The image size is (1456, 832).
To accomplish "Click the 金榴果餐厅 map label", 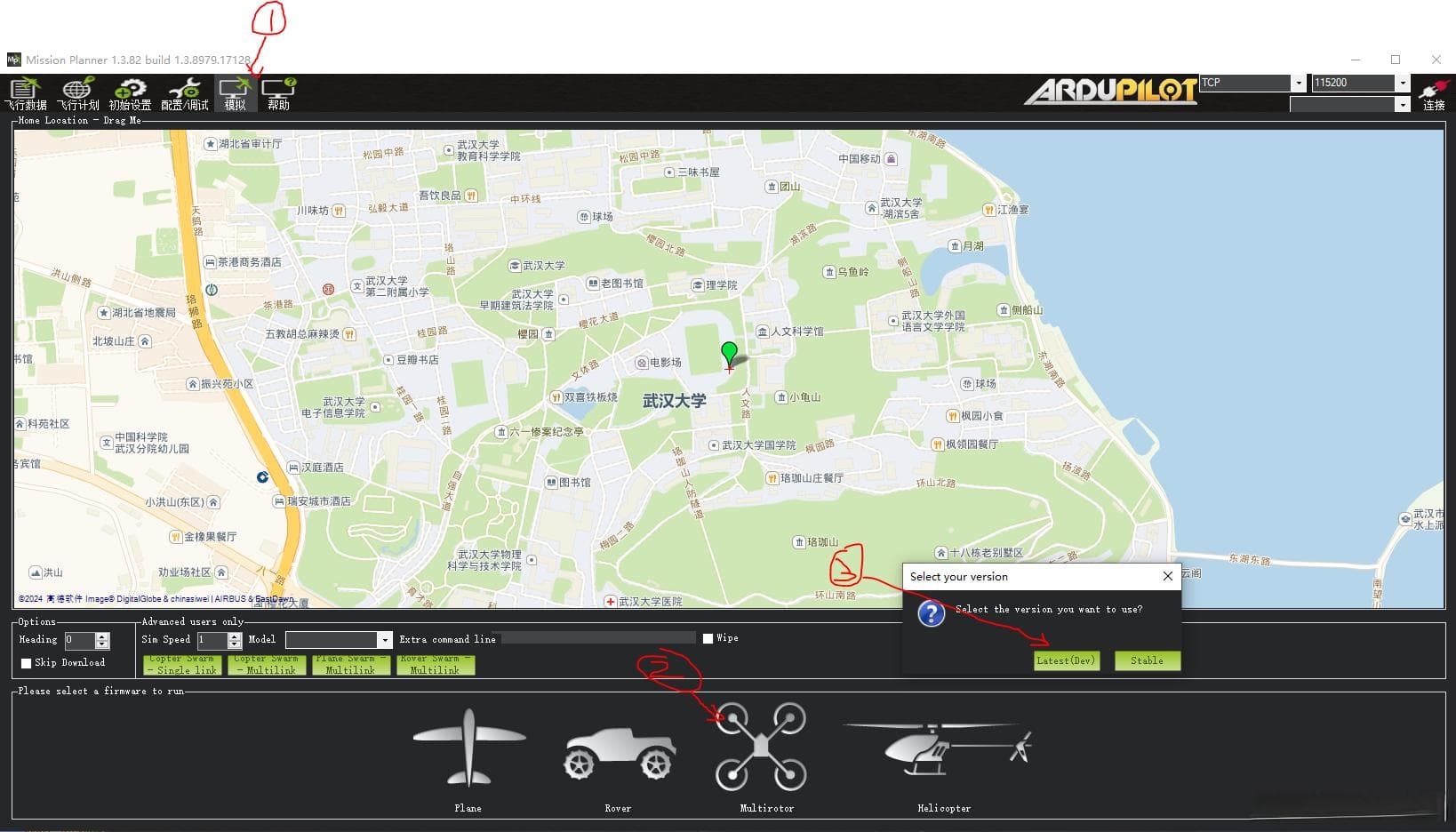I will click(210, 537).
